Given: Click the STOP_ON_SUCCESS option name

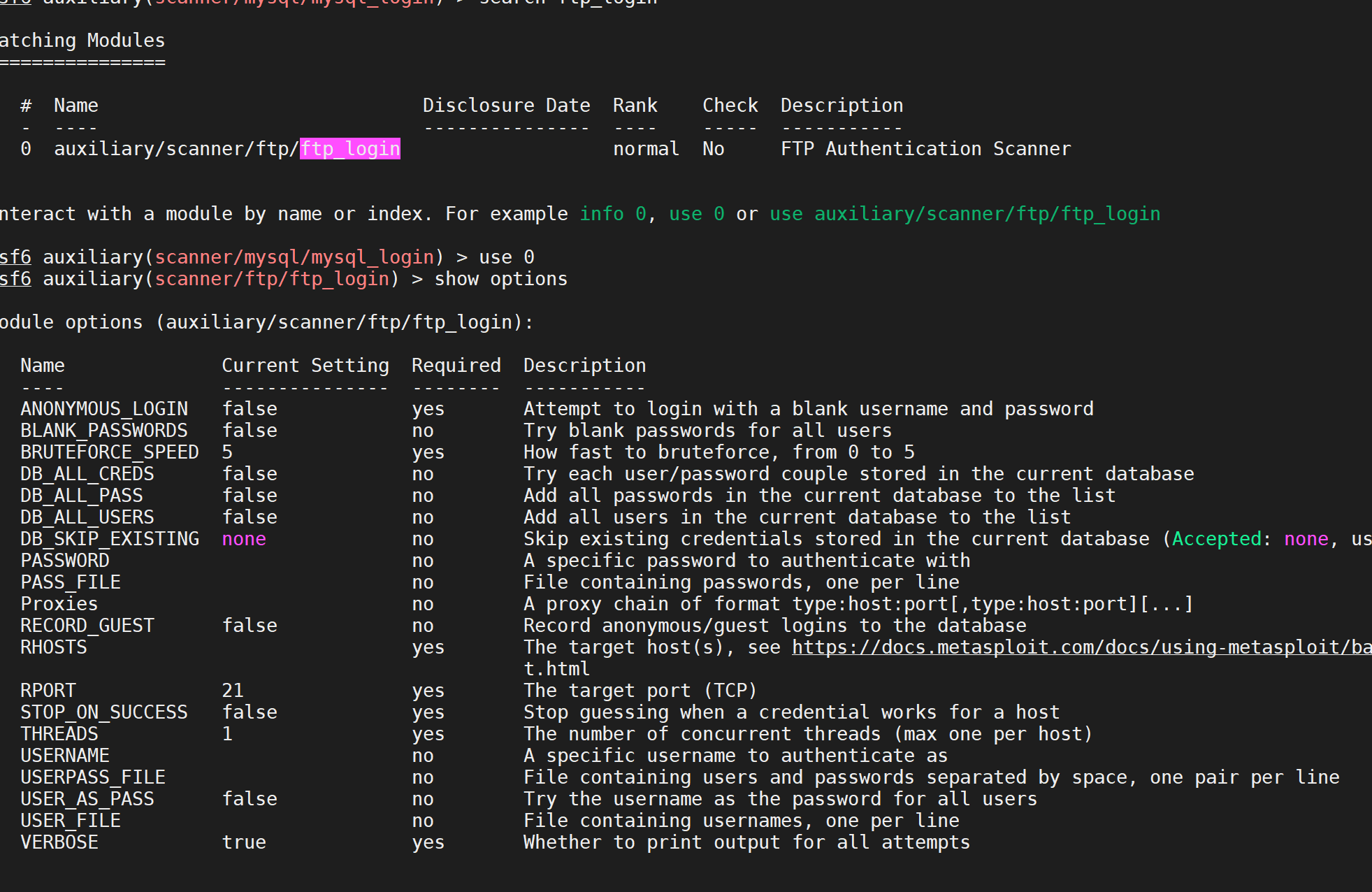Looking at the screenshot, I should click(104, 712).
